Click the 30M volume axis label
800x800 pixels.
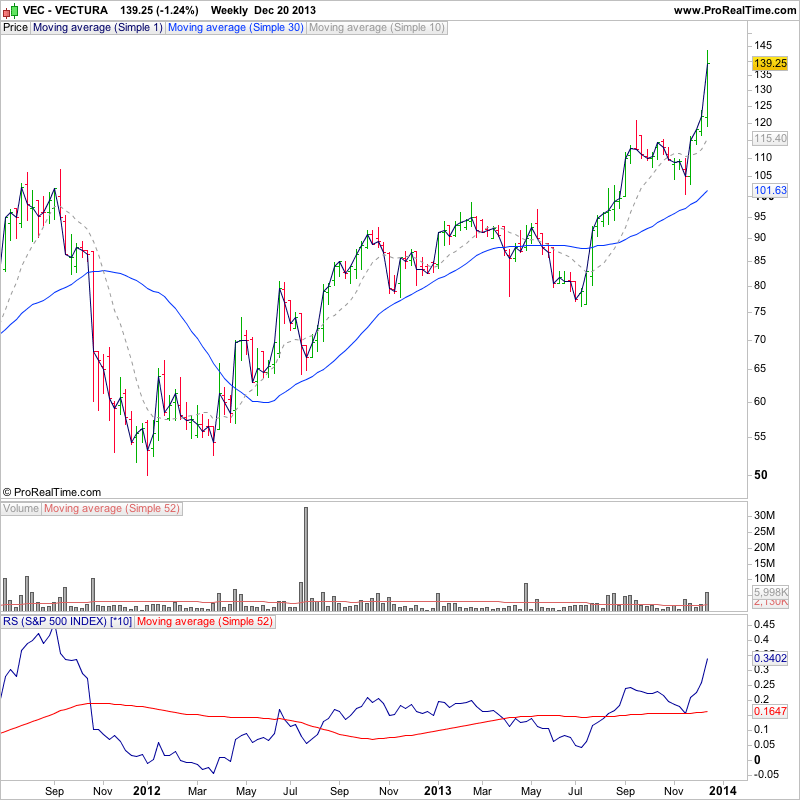(764, 515)
